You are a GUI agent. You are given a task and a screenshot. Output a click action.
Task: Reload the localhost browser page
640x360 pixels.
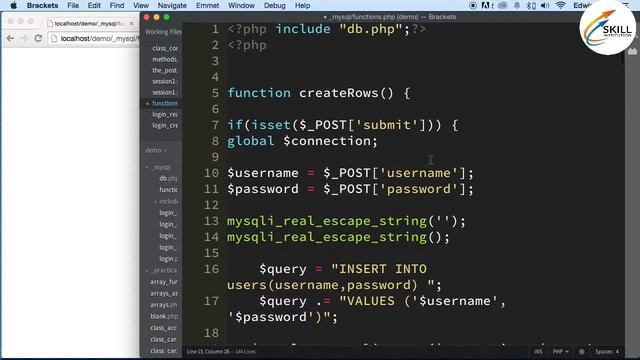click(38, 38)
